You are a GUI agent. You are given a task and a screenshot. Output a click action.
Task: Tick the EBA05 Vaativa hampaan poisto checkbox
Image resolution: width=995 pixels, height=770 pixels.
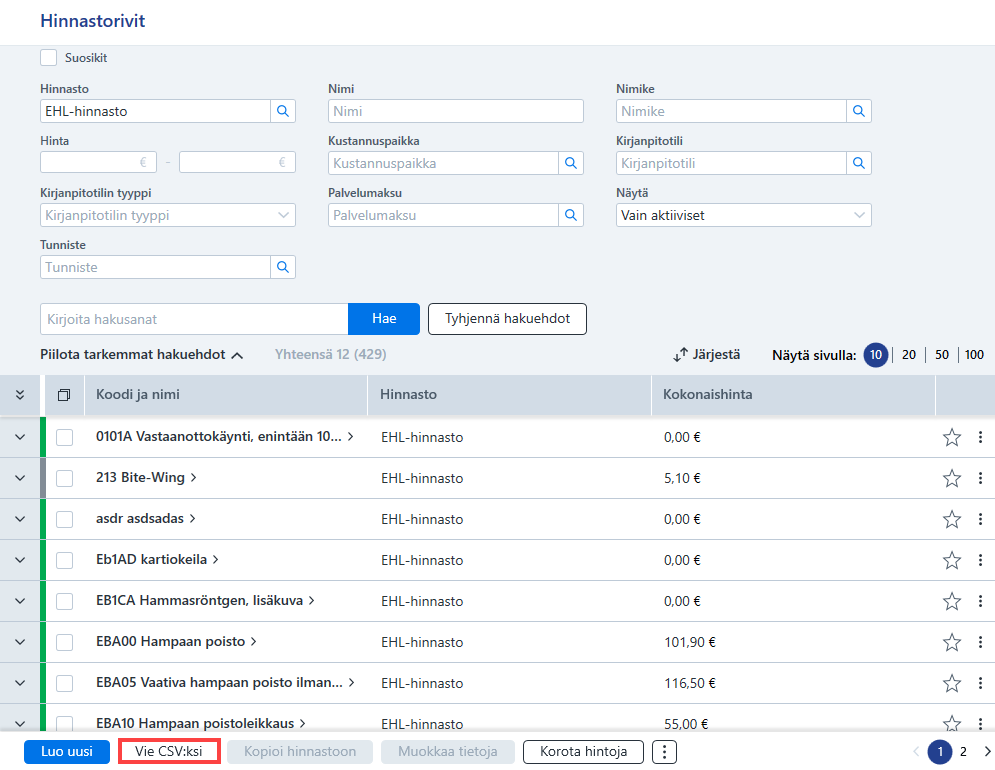64,683
